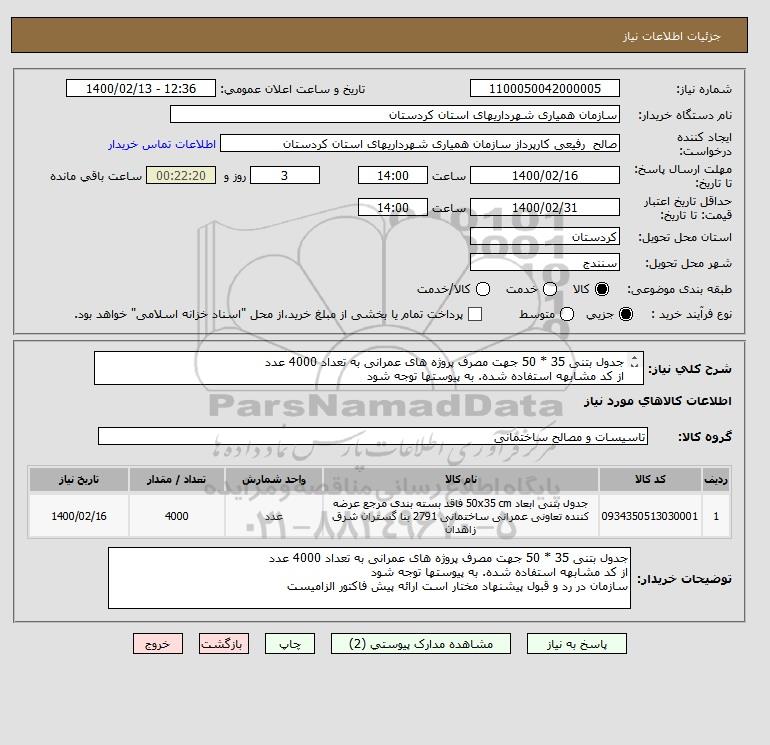Image resolution: width=770 pixels, height=745 pixels.
Task: Select the متوسط purchase type radio
Action: pos(567,314)
